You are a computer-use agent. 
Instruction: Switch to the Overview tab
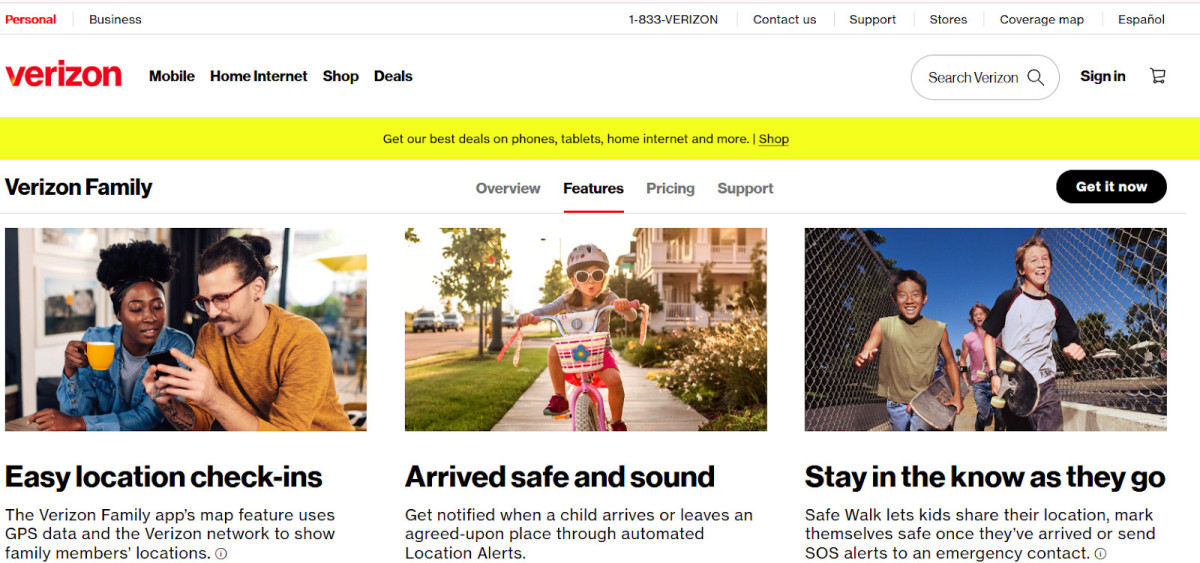click(508, 188)
